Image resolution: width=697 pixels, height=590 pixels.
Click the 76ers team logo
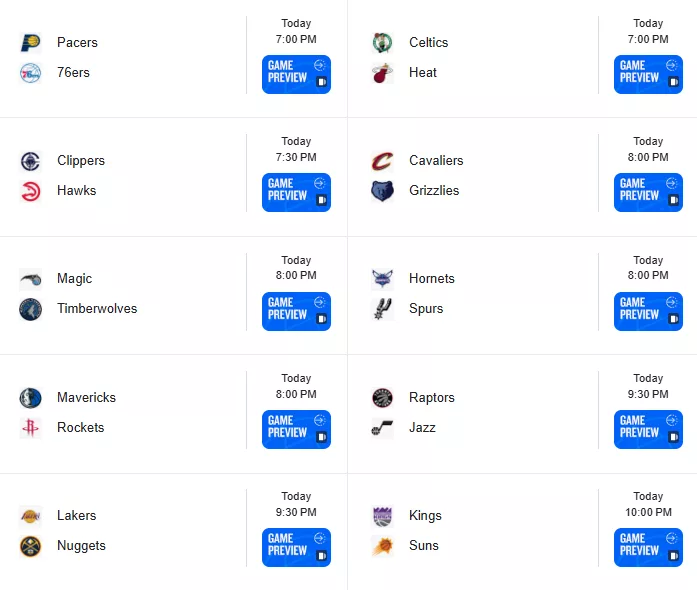click(31, 73)
